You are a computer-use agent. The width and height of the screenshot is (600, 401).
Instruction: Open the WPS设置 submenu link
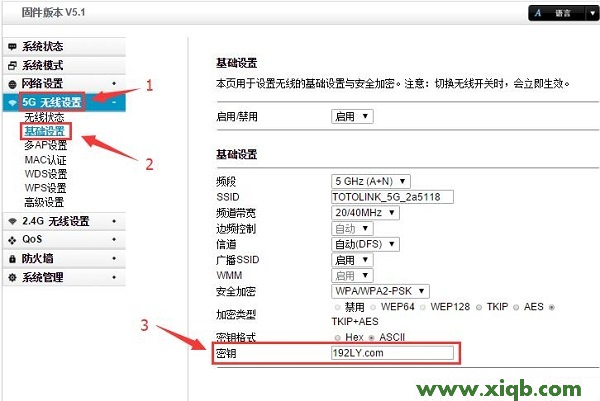pos(46,188)
